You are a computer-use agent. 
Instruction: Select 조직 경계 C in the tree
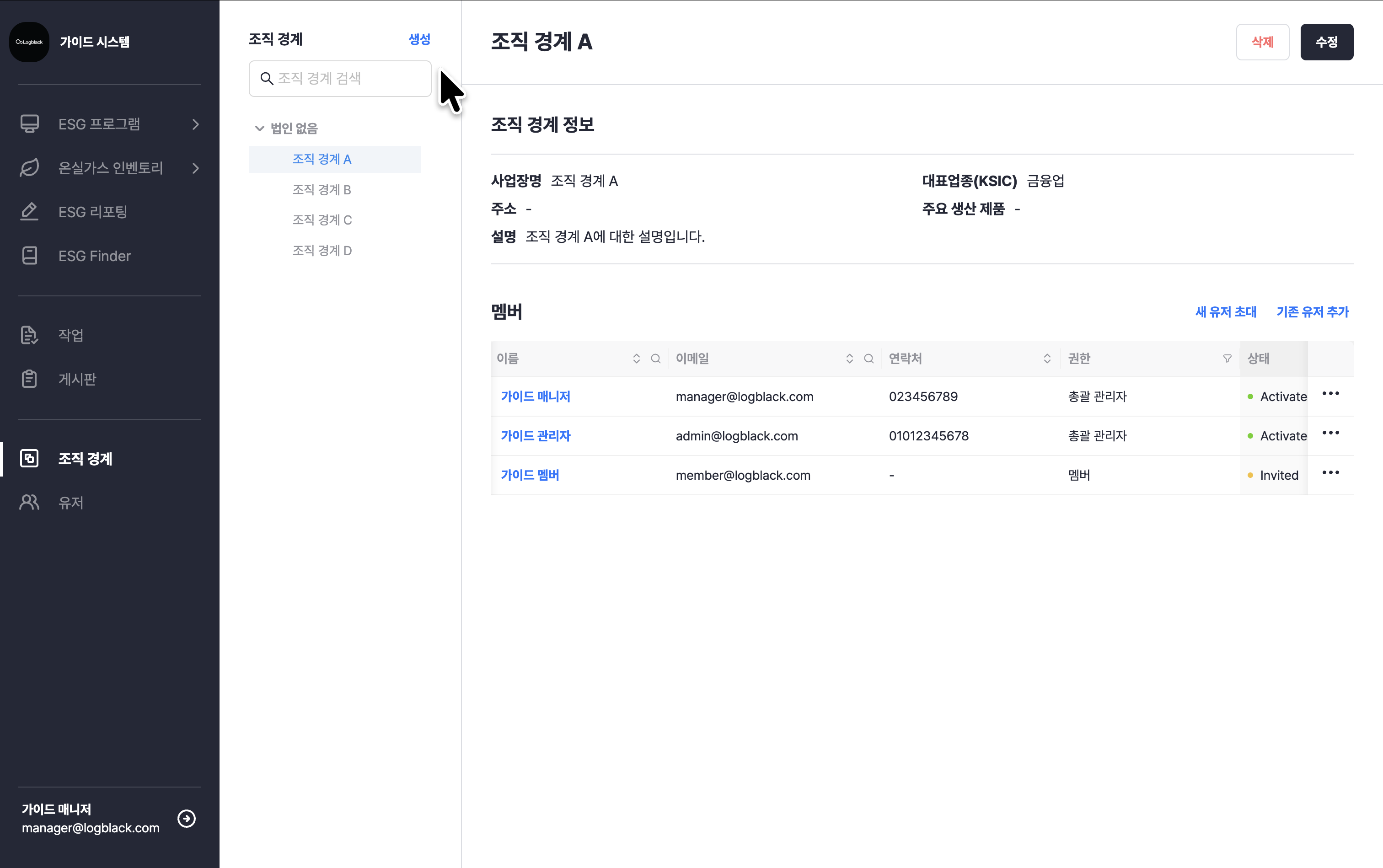click(x=322, y=220)
